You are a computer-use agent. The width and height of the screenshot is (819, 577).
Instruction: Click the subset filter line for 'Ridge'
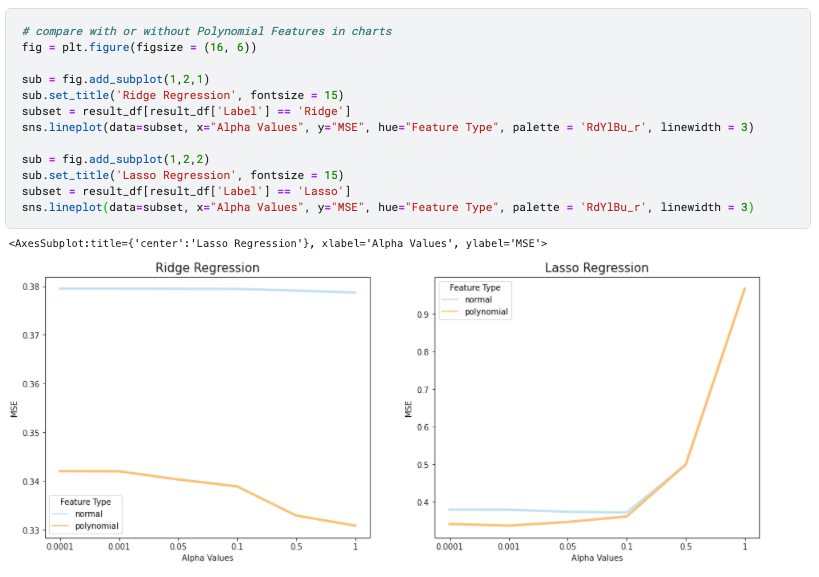tap(186, 111)
